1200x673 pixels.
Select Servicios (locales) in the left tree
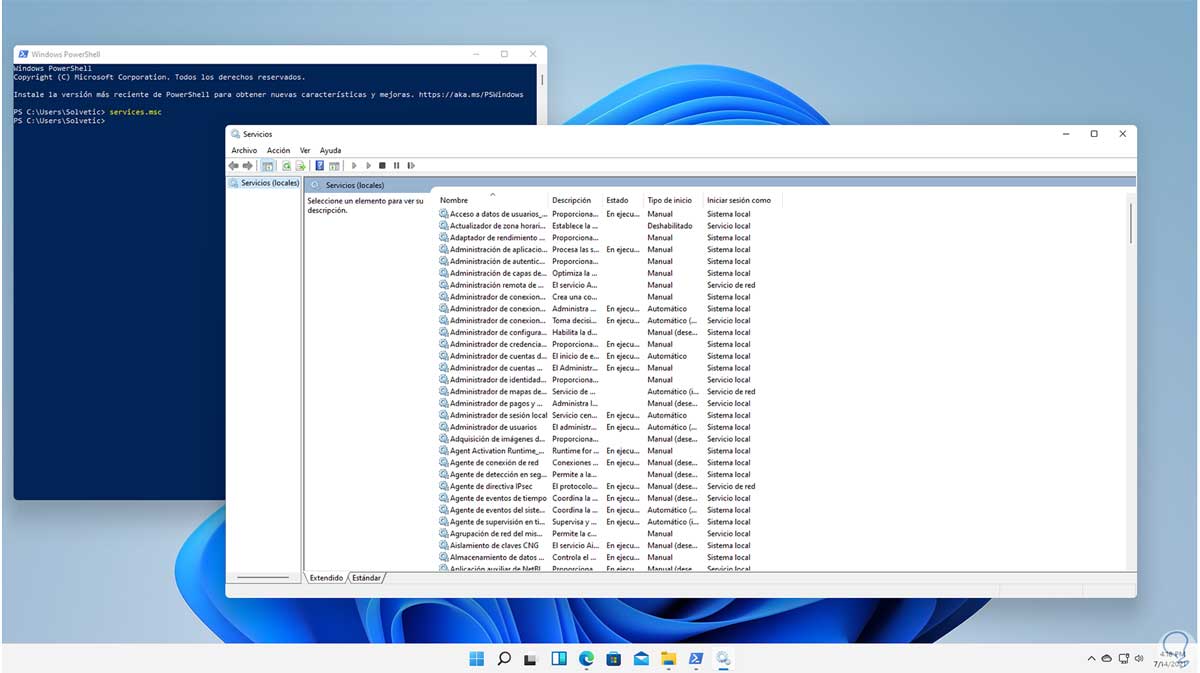pos(269,183)
